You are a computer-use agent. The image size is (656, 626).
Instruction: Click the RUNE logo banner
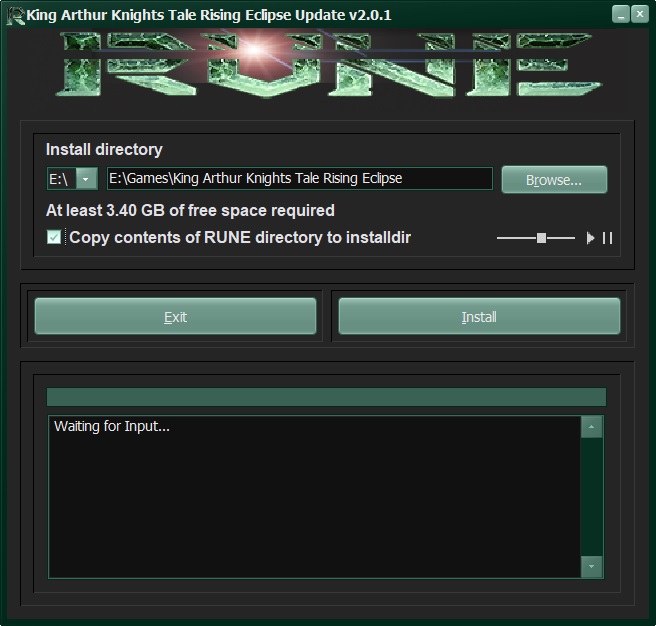(329, 65)
